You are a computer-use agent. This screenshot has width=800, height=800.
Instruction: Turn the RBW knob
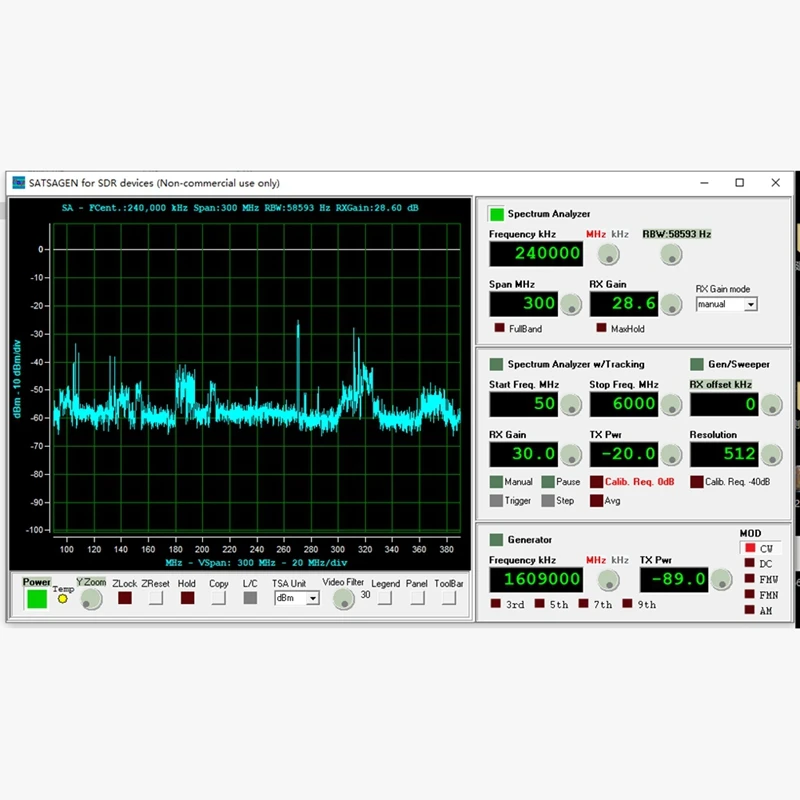(671, 254)
